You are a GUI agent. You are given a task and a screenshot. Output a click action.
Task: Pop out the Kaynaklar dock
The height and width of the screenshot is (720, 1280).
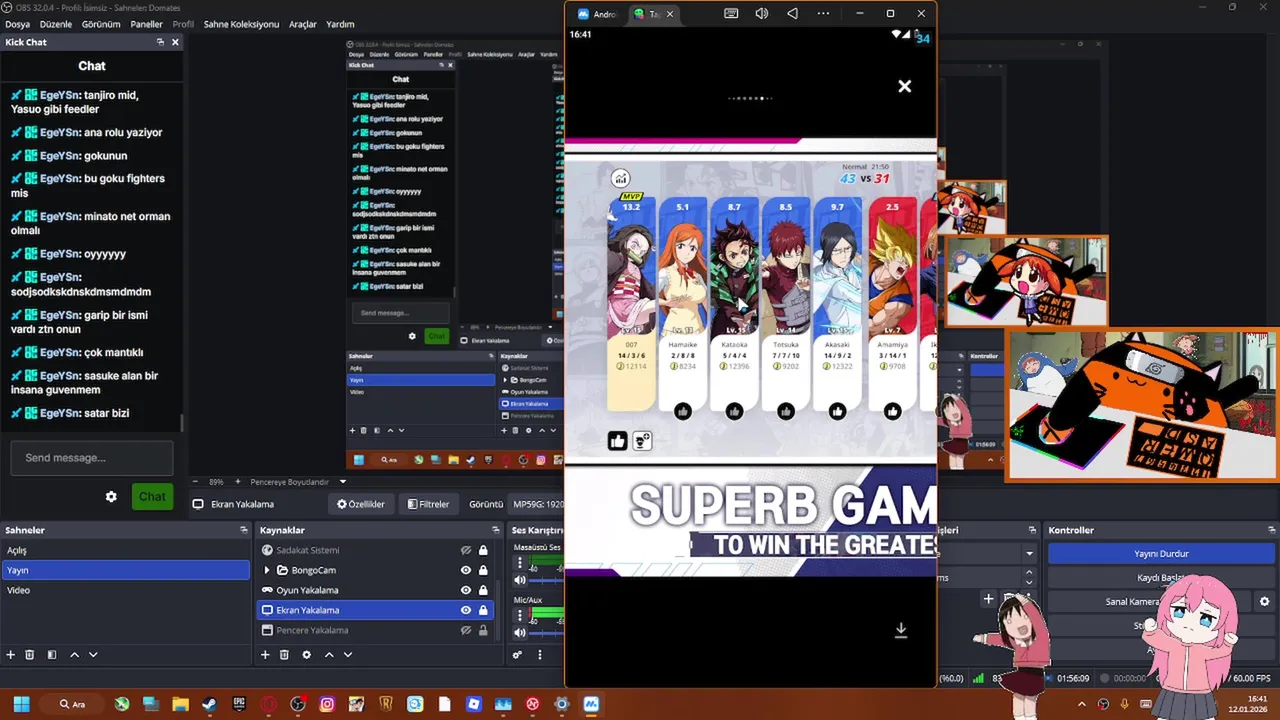click(495, 530)
